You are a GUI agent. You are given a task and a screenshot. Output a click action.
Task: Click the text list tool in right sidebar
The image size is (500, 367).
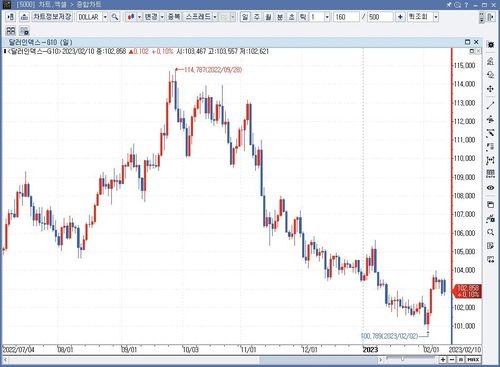(490, 146)
